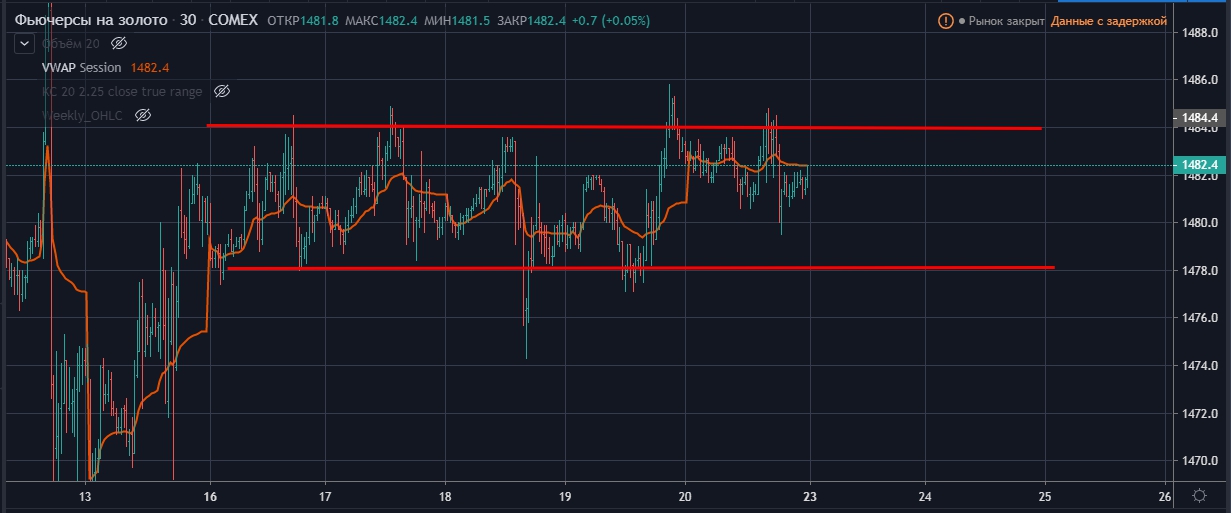Image resolution: width=1231 pixels, height=513 pixels.
Task: Select the VWAP Session indicator legend
Action: [x=81, y=67]
